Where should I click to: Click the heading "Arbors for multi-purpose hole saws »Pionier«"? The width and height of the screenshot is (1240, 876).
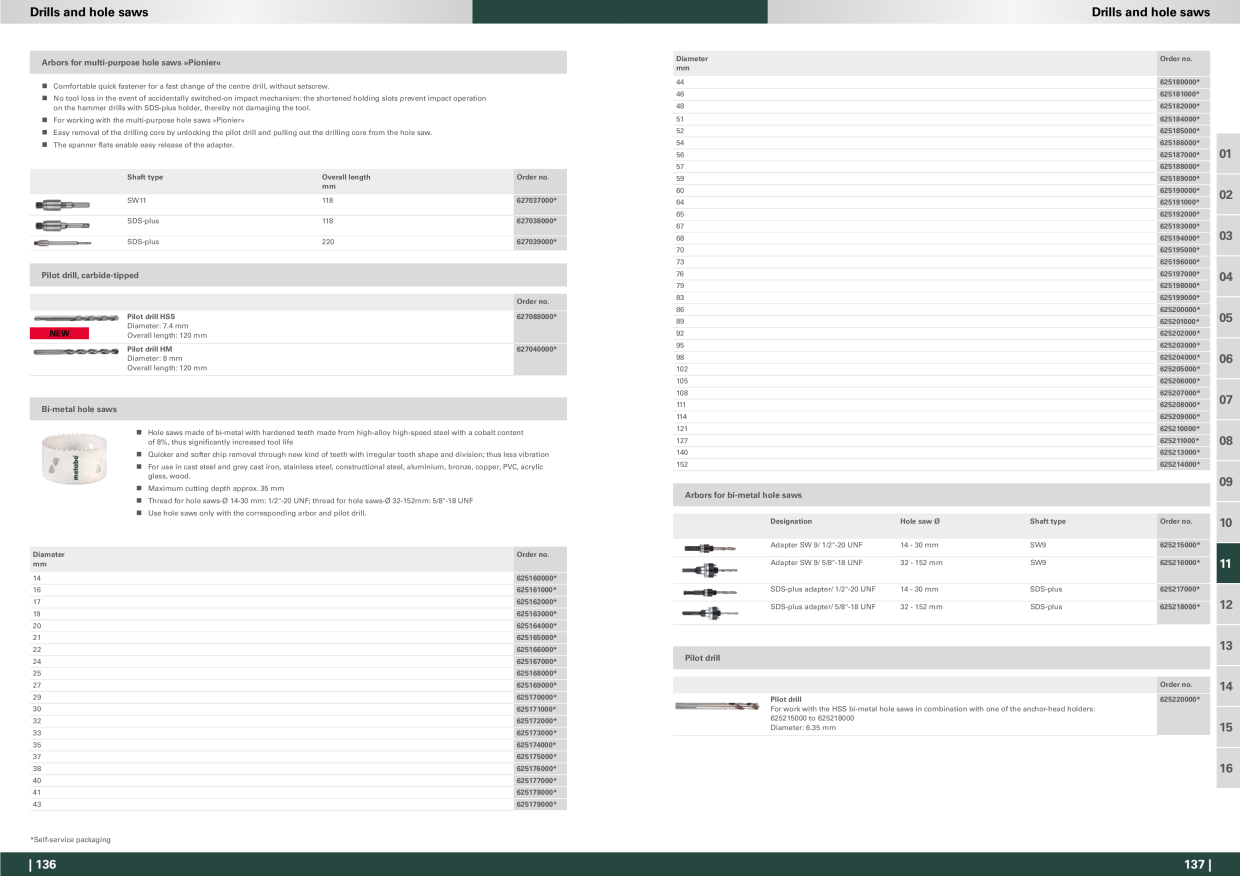point(131,62)
